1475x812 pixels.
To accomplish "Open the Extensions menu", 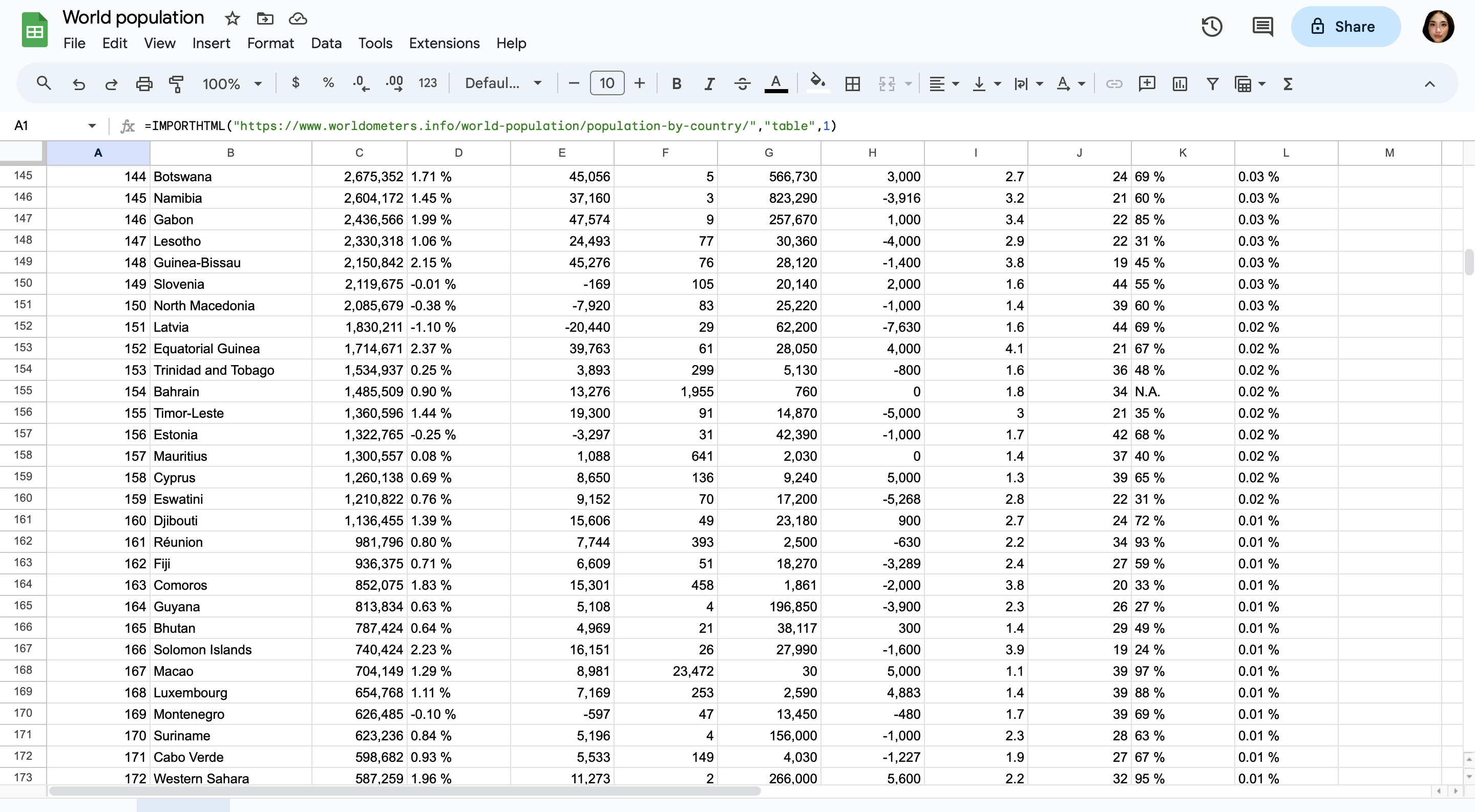I will click(444, 43).
